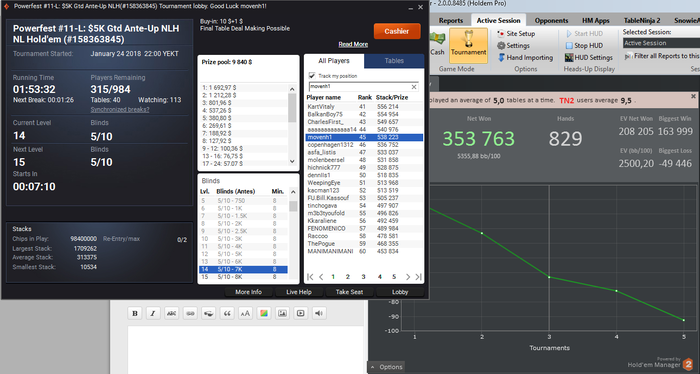The height and width of the screenshot is (374, 700).
Task: Click the Italic formatting icon in the editor
Action: [153, 313]
